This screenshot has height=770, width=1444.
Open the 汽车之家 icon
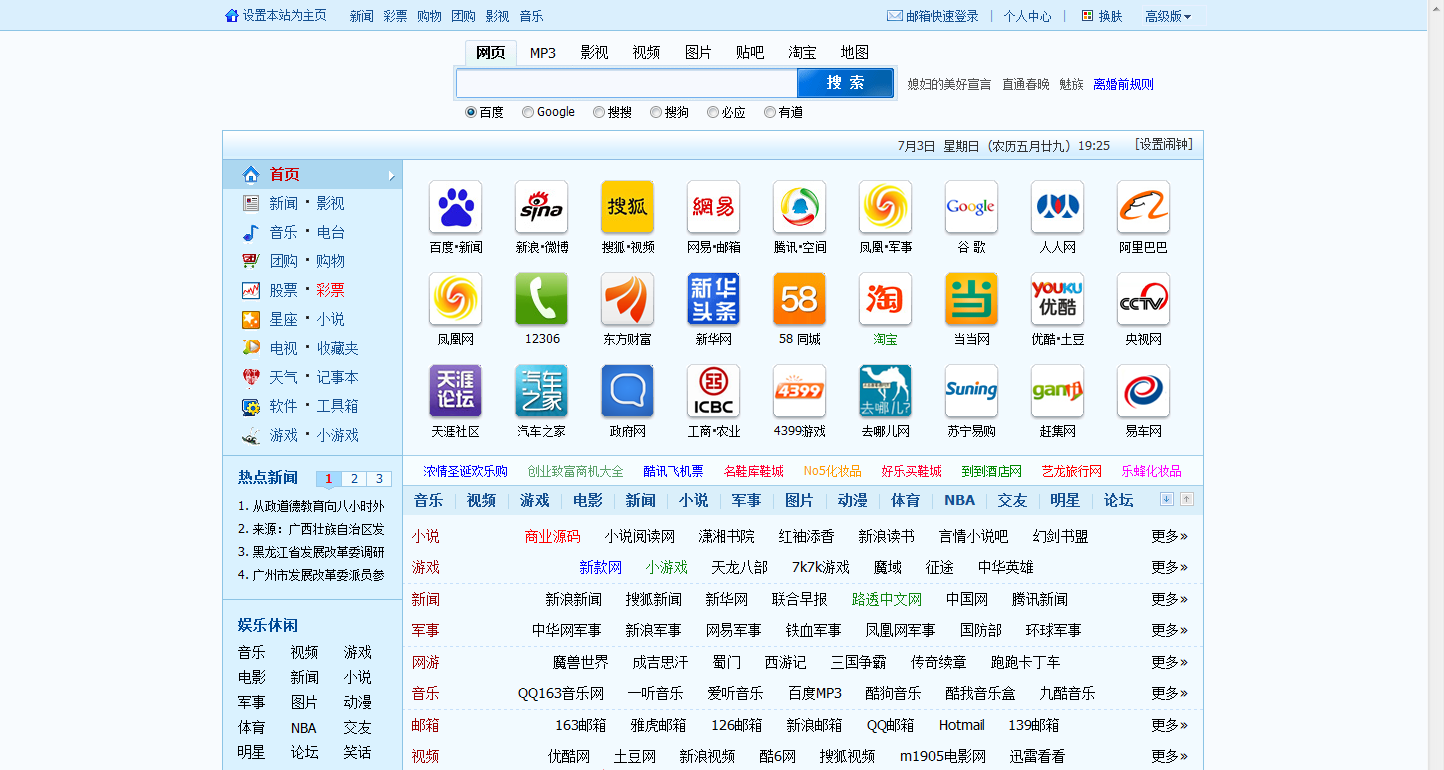pyautogui.click(x=541, y=391)
